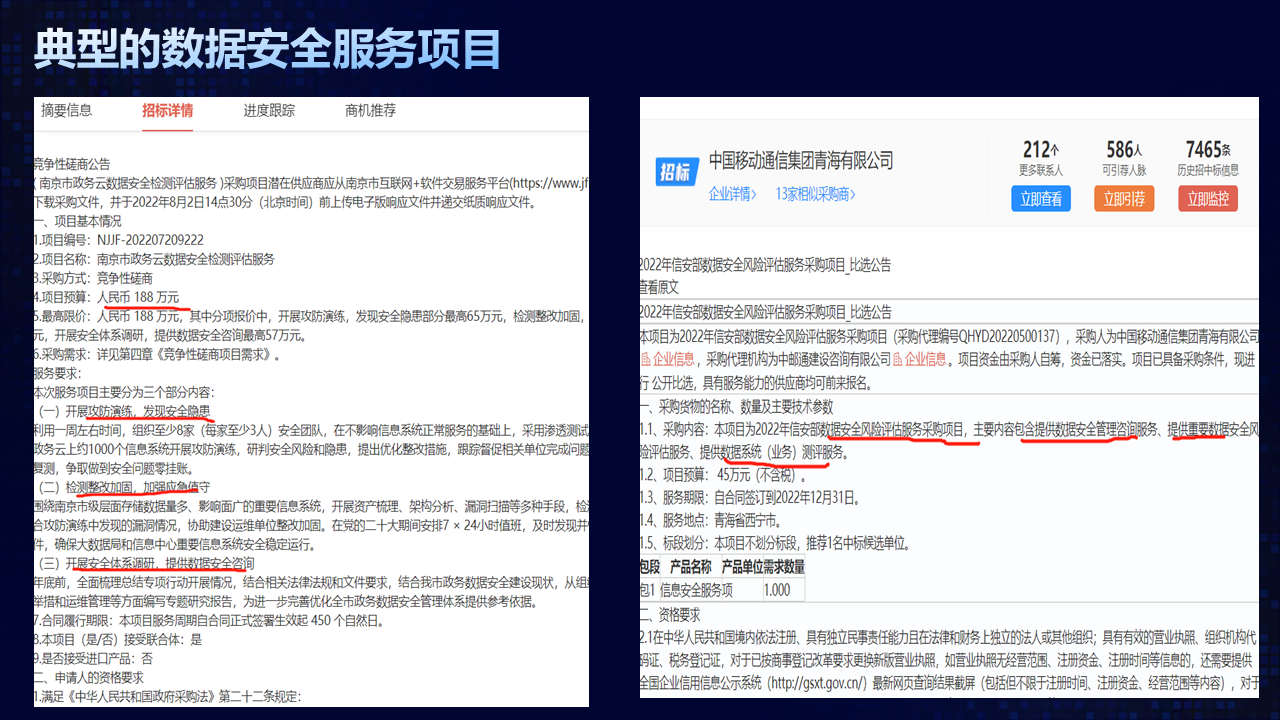
Task: Click project number NJJF-202207209222 line
Action: 119,240
